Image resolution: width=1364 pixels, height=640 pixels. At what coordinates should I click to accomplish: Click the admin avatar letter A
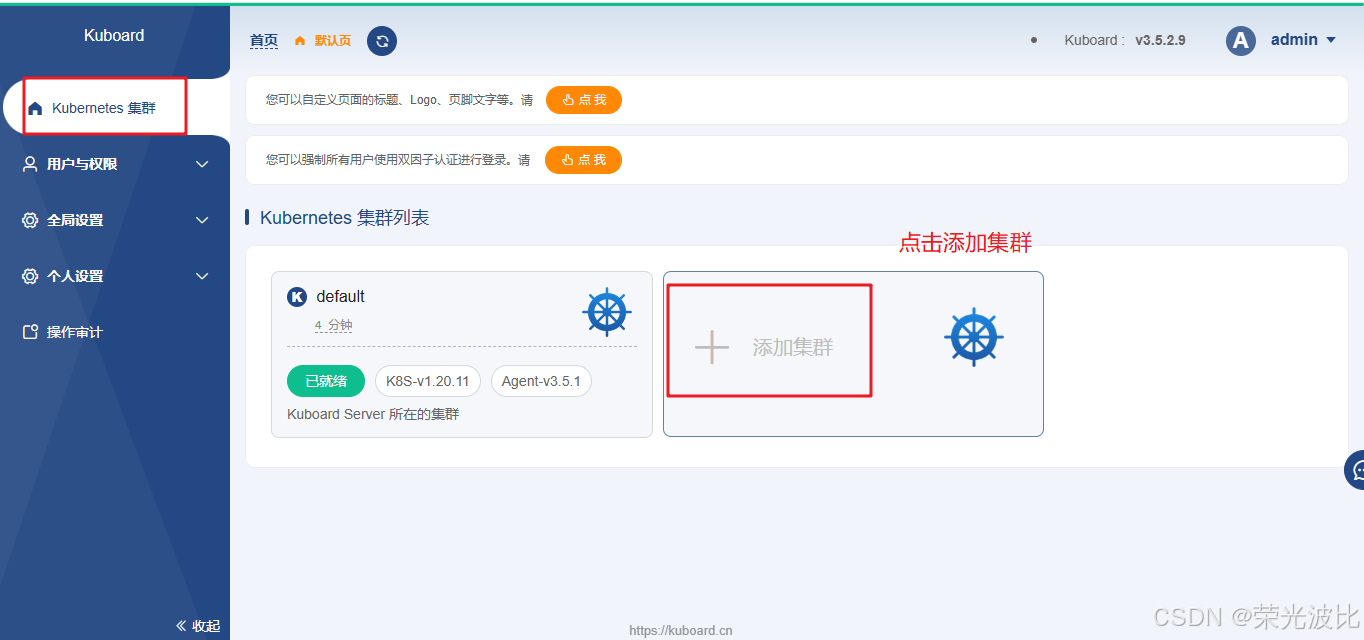click(1240, 40)
